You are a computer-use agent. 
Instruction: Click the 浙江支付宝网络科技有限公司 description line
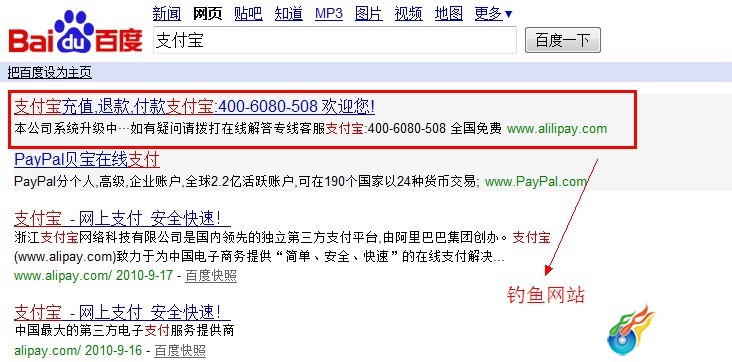(x=282, y=238)
